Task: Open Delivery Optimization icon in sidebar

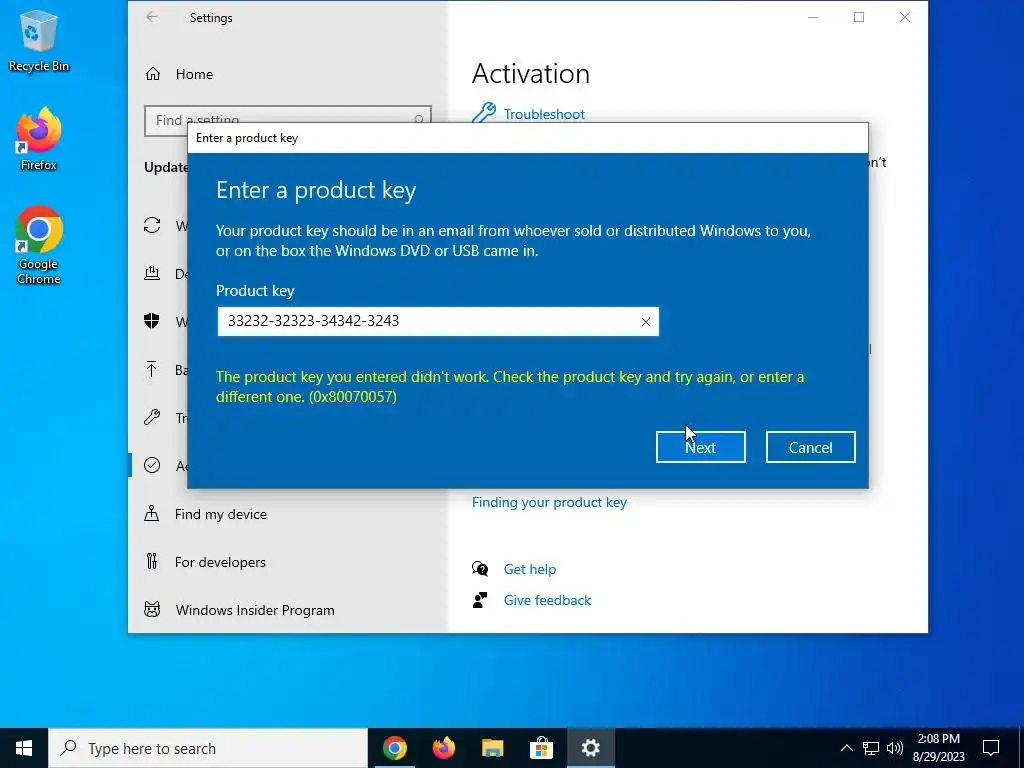Action: (152, 273)
